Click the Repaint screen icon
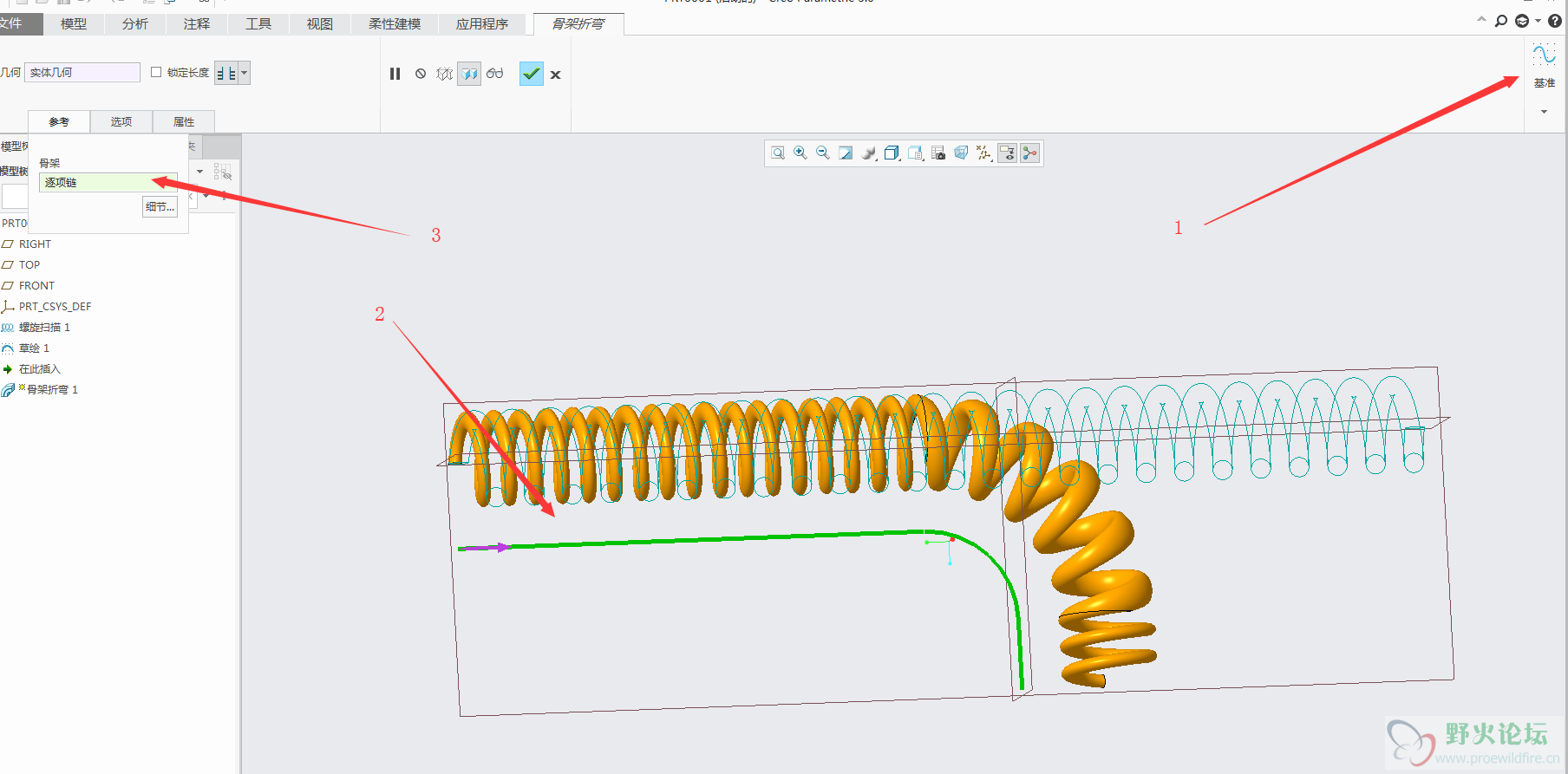 coord(846,153)
